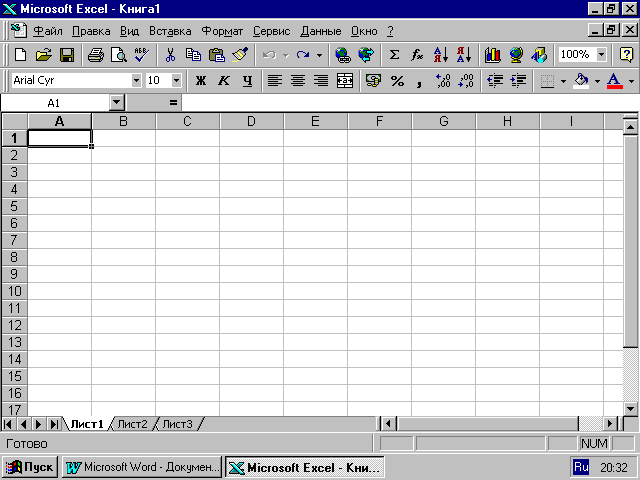
Task: Open the Правка menu
Action: (x=91, y=31)
